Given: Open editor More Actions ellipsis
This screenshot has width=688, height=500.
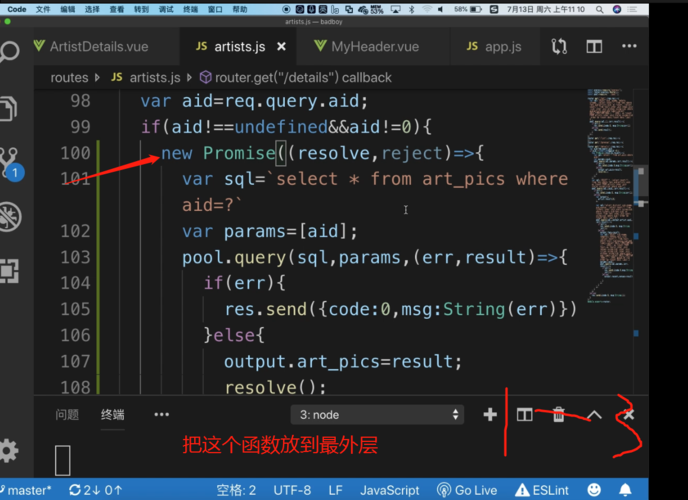Looking at the screenshot, I should (x=629, y=46).
